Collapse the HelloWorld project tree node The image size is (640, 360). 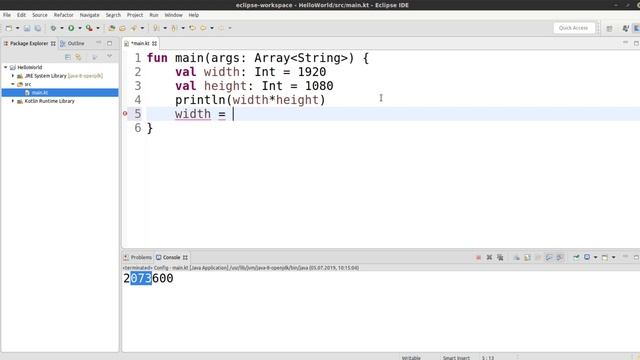(x=6, y=67)
